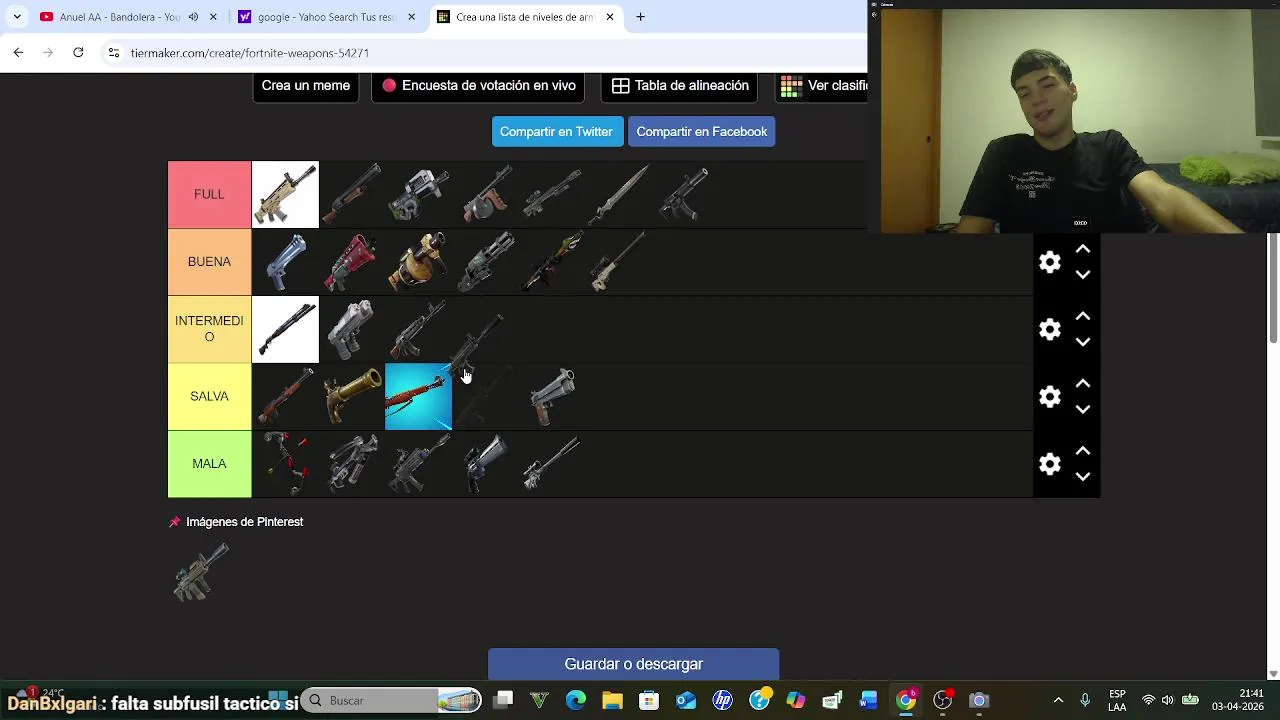This screenshot has height=720, width=1280.
Task: Open settings gear for INTERMEDIO row
Action: (x=1049, y=329)
